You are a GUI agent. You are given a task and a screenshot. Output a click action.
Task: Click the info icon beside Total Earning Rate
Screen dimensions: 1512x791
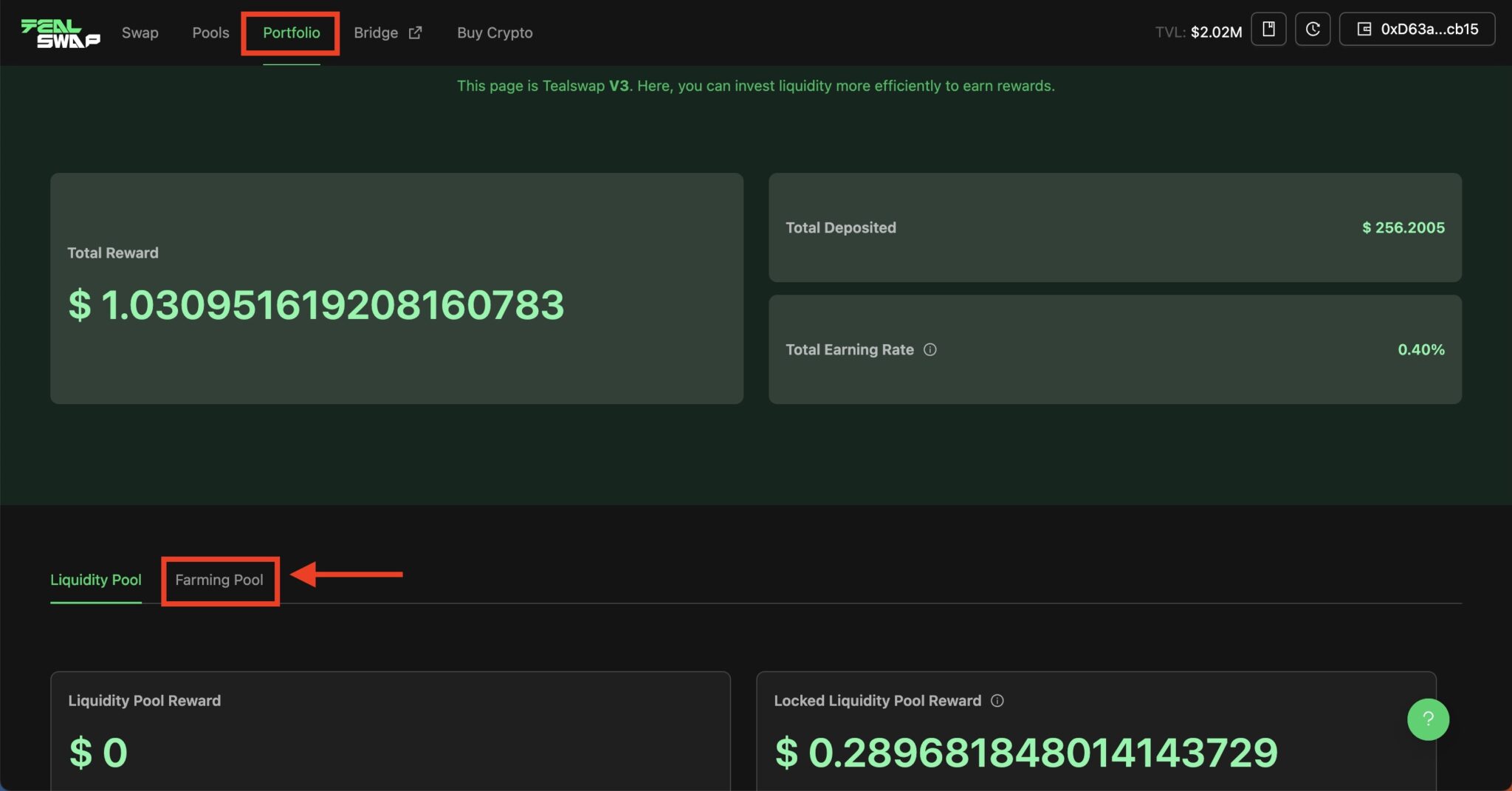(x=929, y=350)
